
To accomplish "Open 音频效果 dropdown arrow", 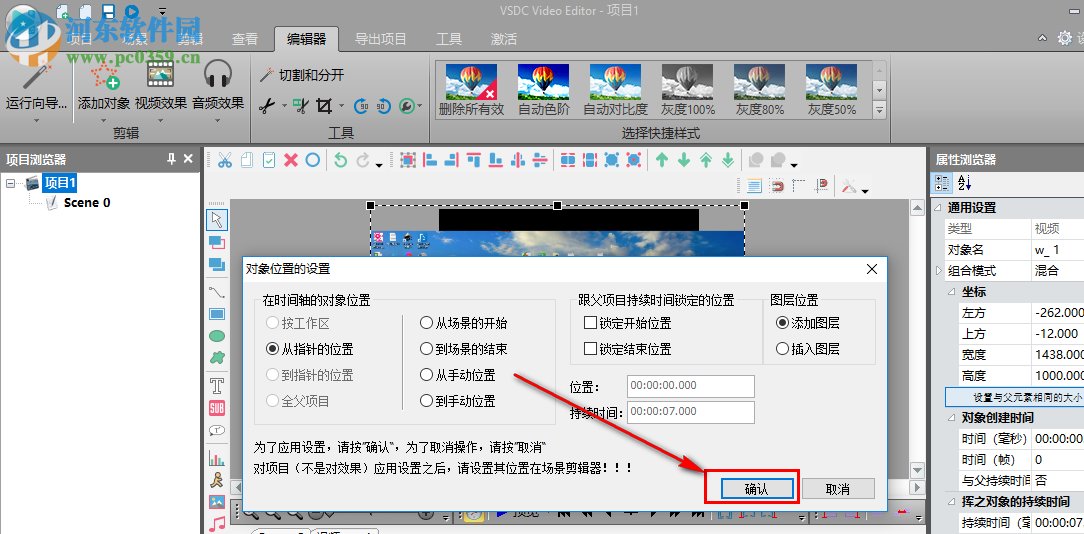I will pyautogui.click(x=218, y=120).
